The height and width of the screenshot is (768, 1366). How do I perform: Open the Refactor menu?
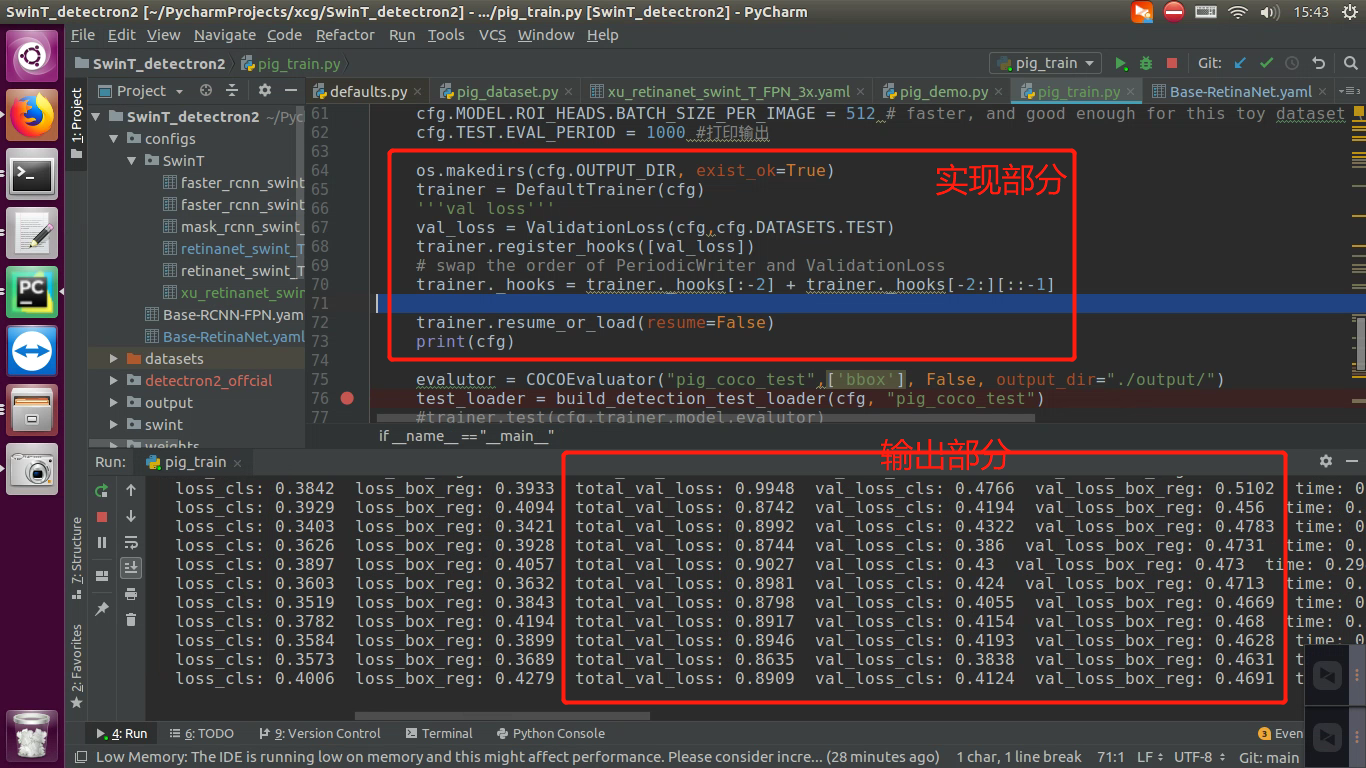[345, 35]
